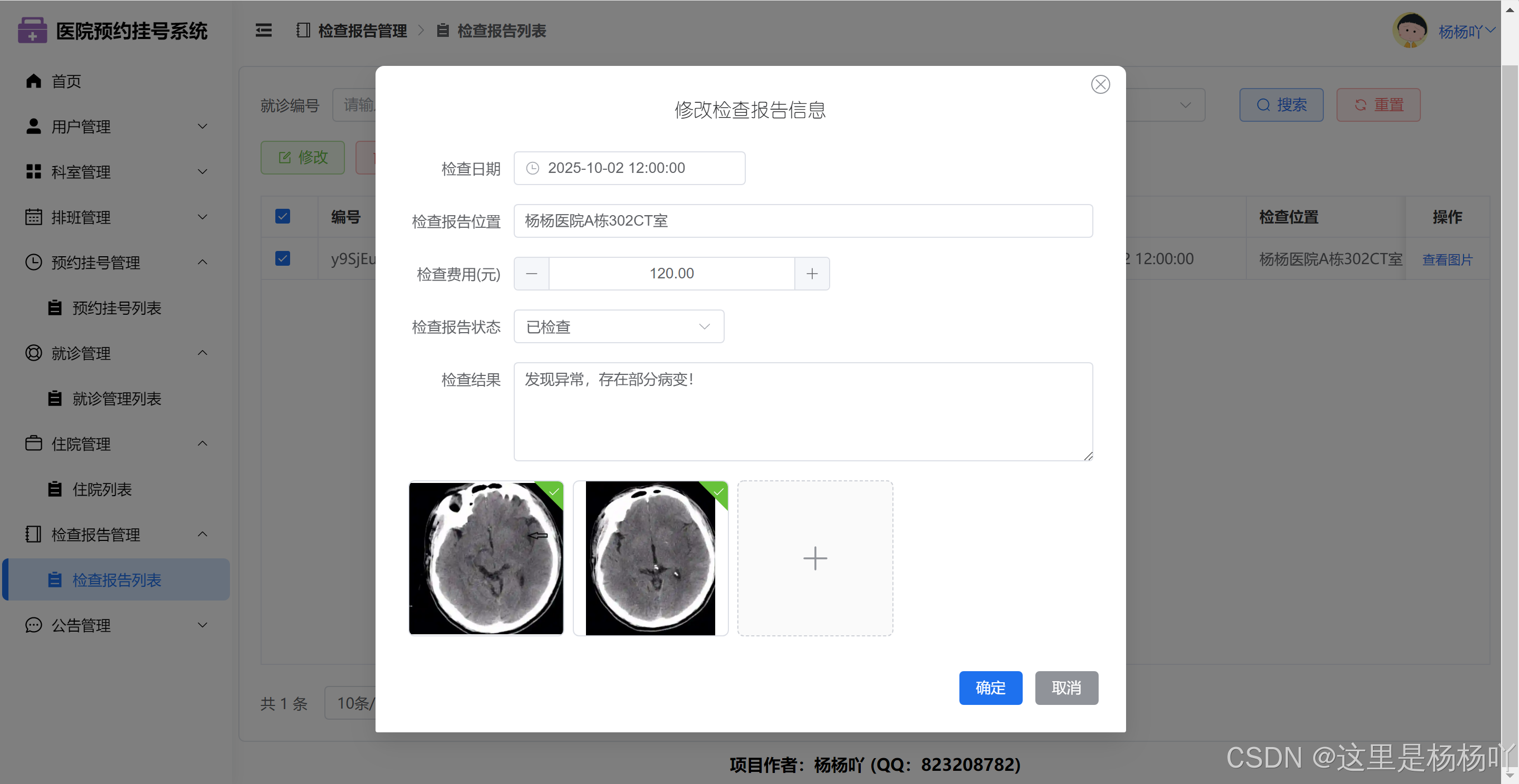The width and height of the screenshot is (1519, 784).
Task: Click the upload plus image placeholder
Action: click(x=815, y=558)
